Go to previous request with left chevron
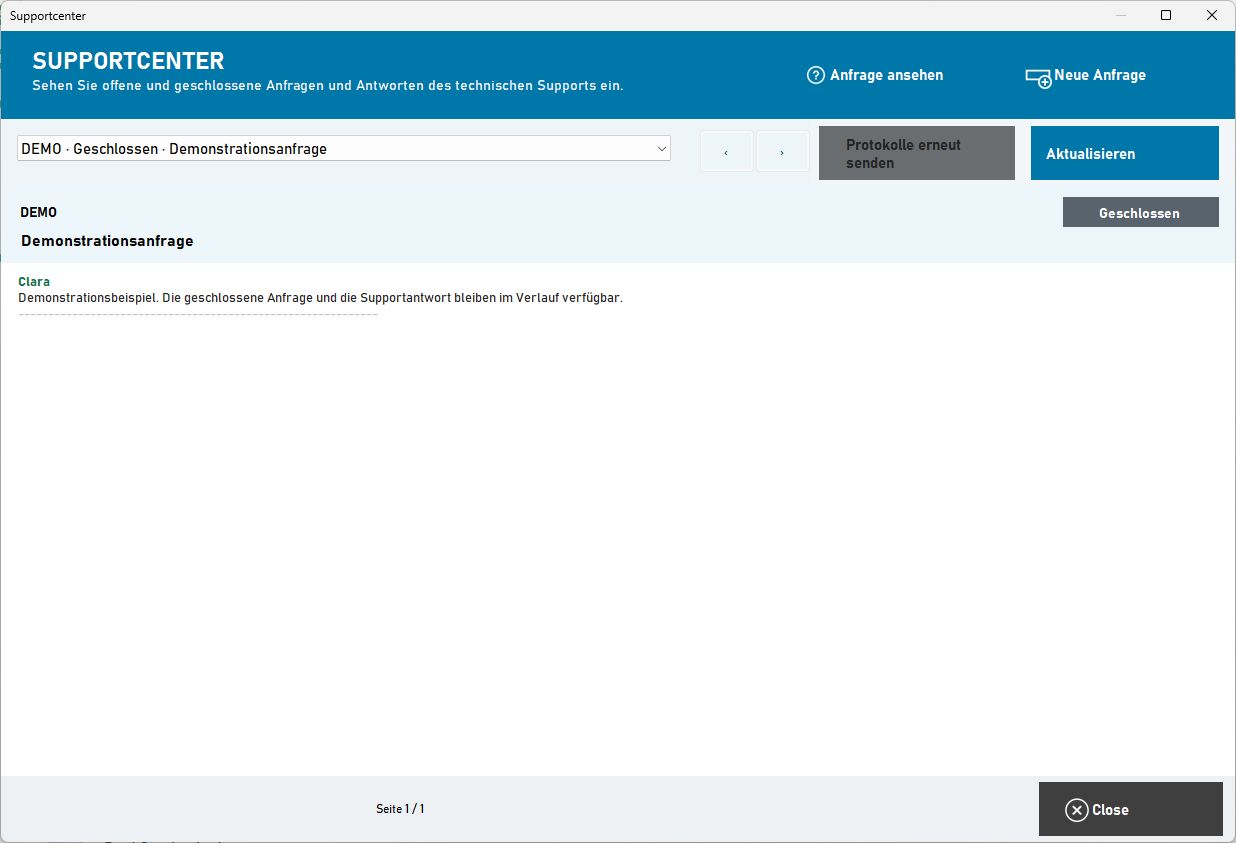Screen dimensions: 1236x843 726,152
